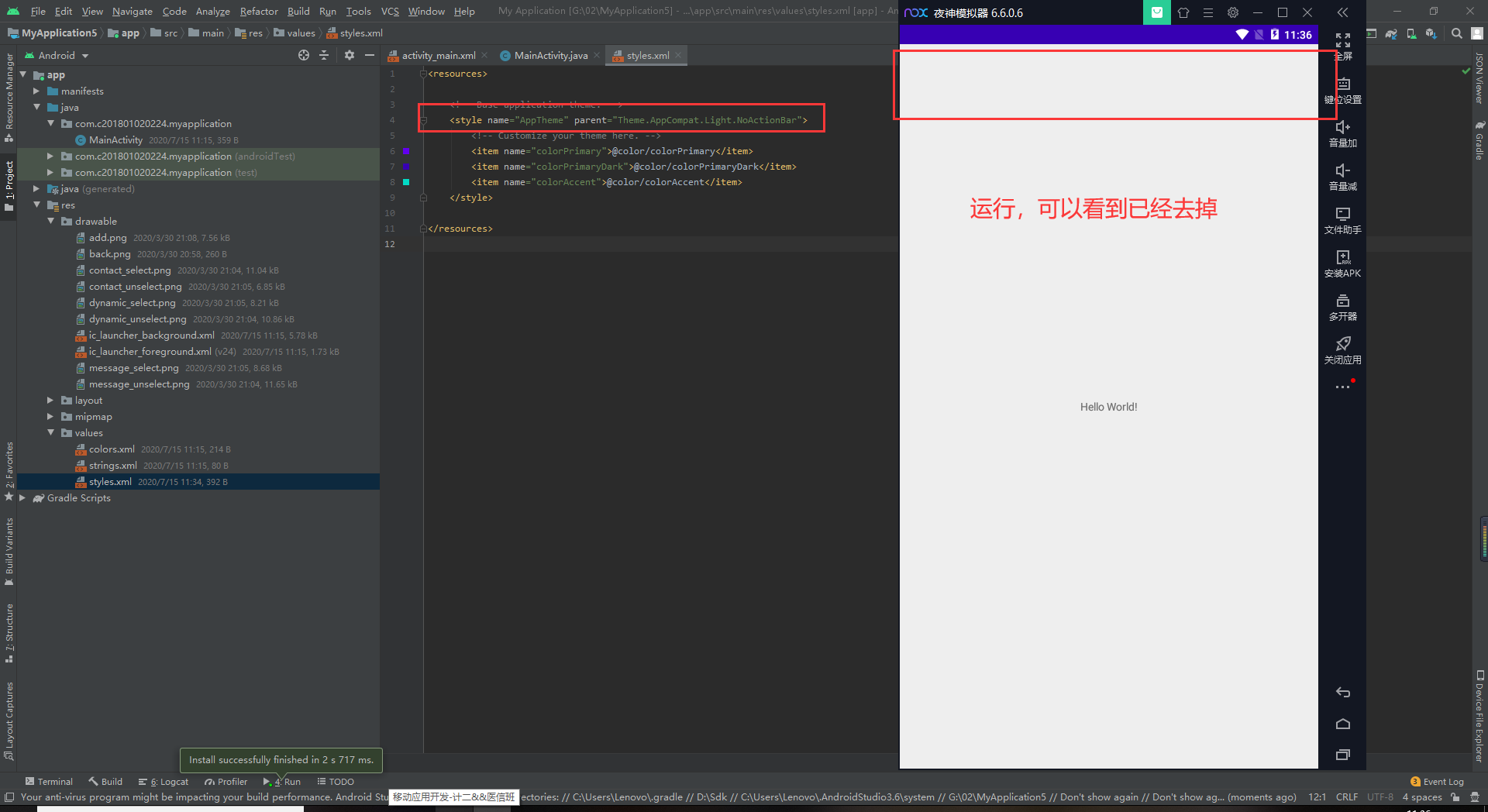The height and width of the screenshot is (812, 1488).
Task: Sync project with Gradle files icon
Action: [x=1391, y=33]
